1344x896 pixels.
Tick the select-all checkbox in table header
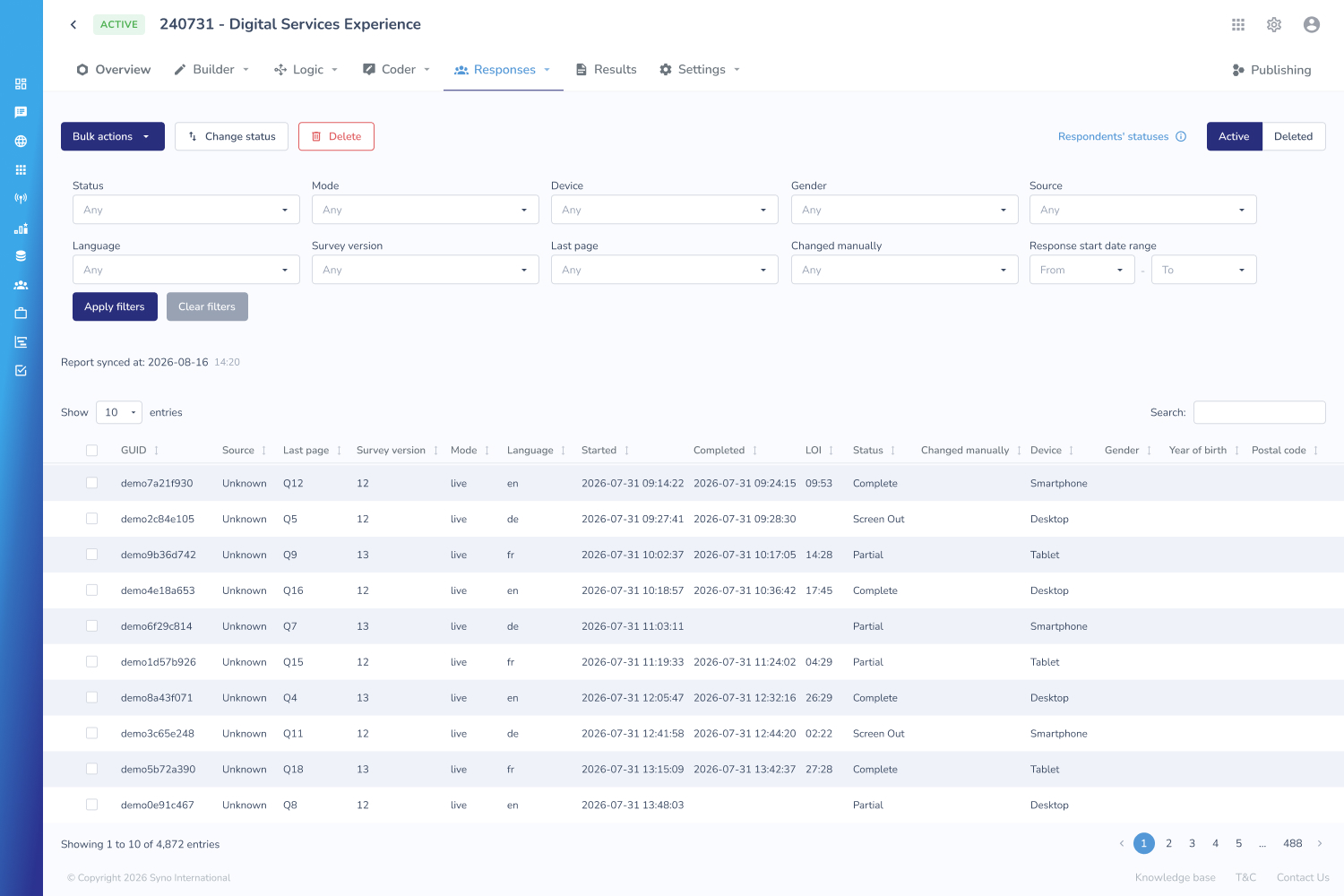[91, 451]
